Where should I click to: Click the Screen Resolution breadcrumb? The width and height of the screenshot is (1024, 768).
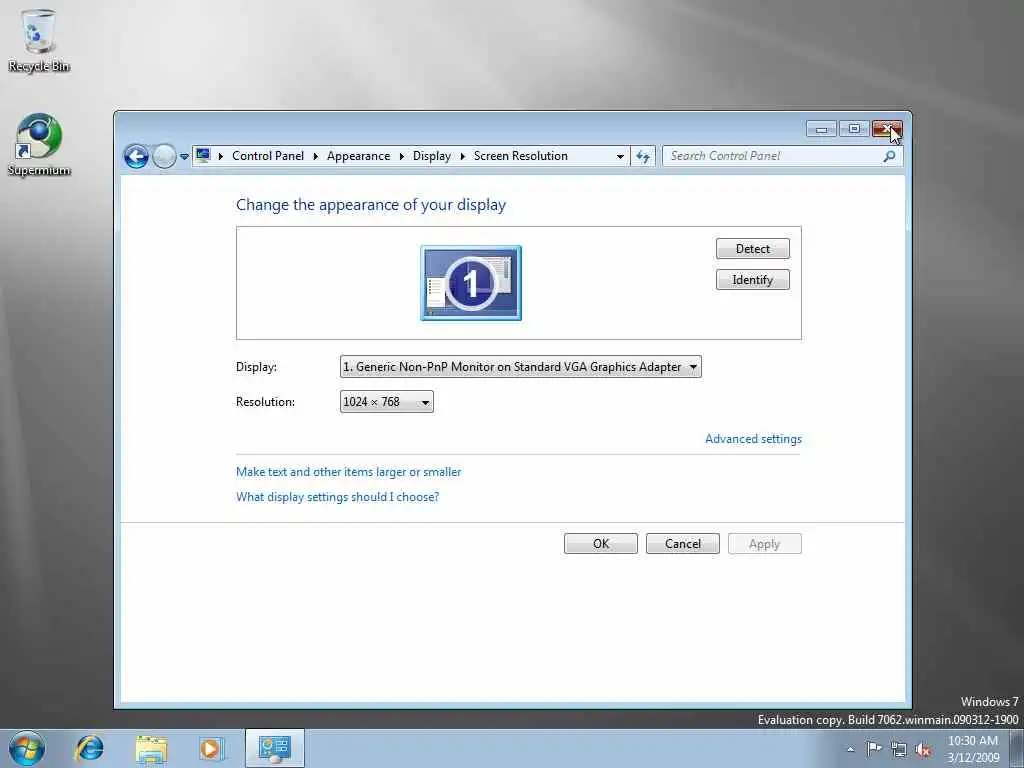(520, 156)
